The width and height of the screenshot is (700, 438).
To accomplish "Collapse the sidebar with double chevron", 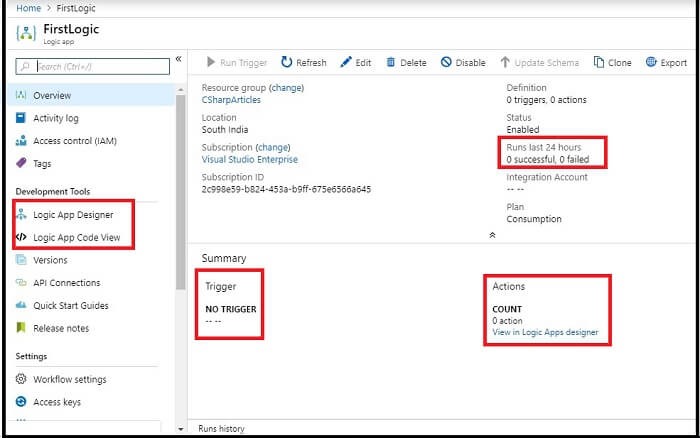I will click(x=179, y=59).
